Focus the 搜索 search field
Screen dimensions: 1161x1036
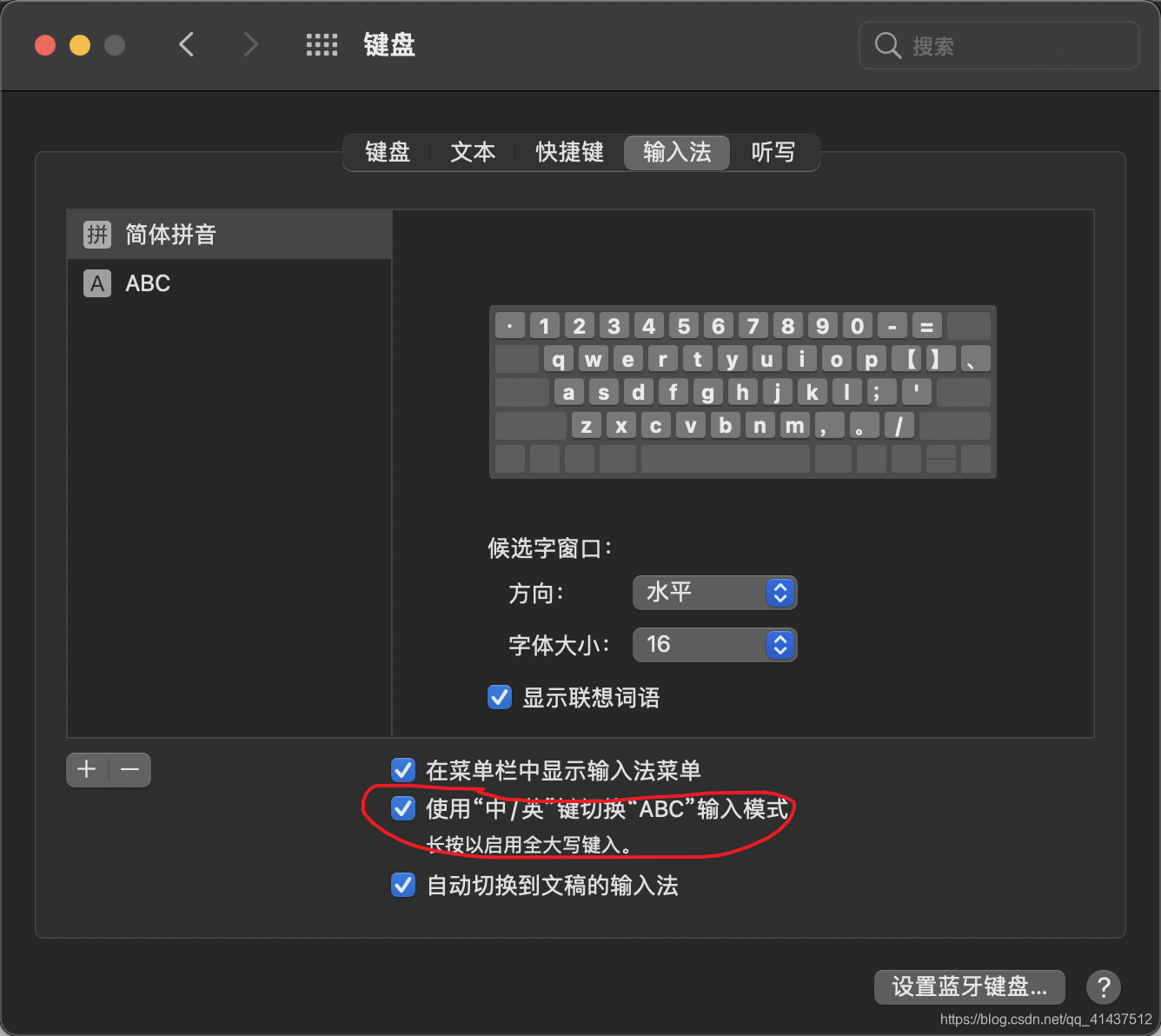pos(999,45)
